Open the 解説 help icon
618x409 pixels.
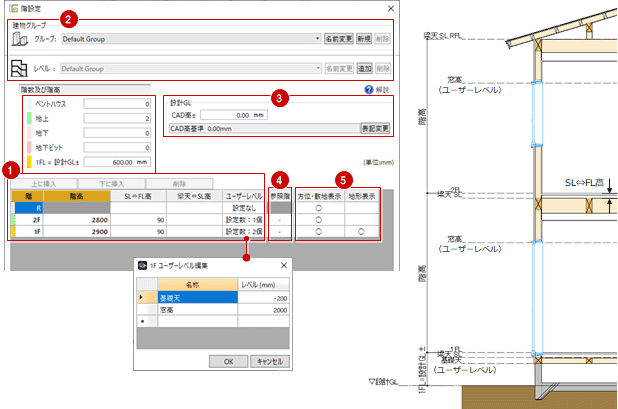pyautogui.click(x=368, y=90)
